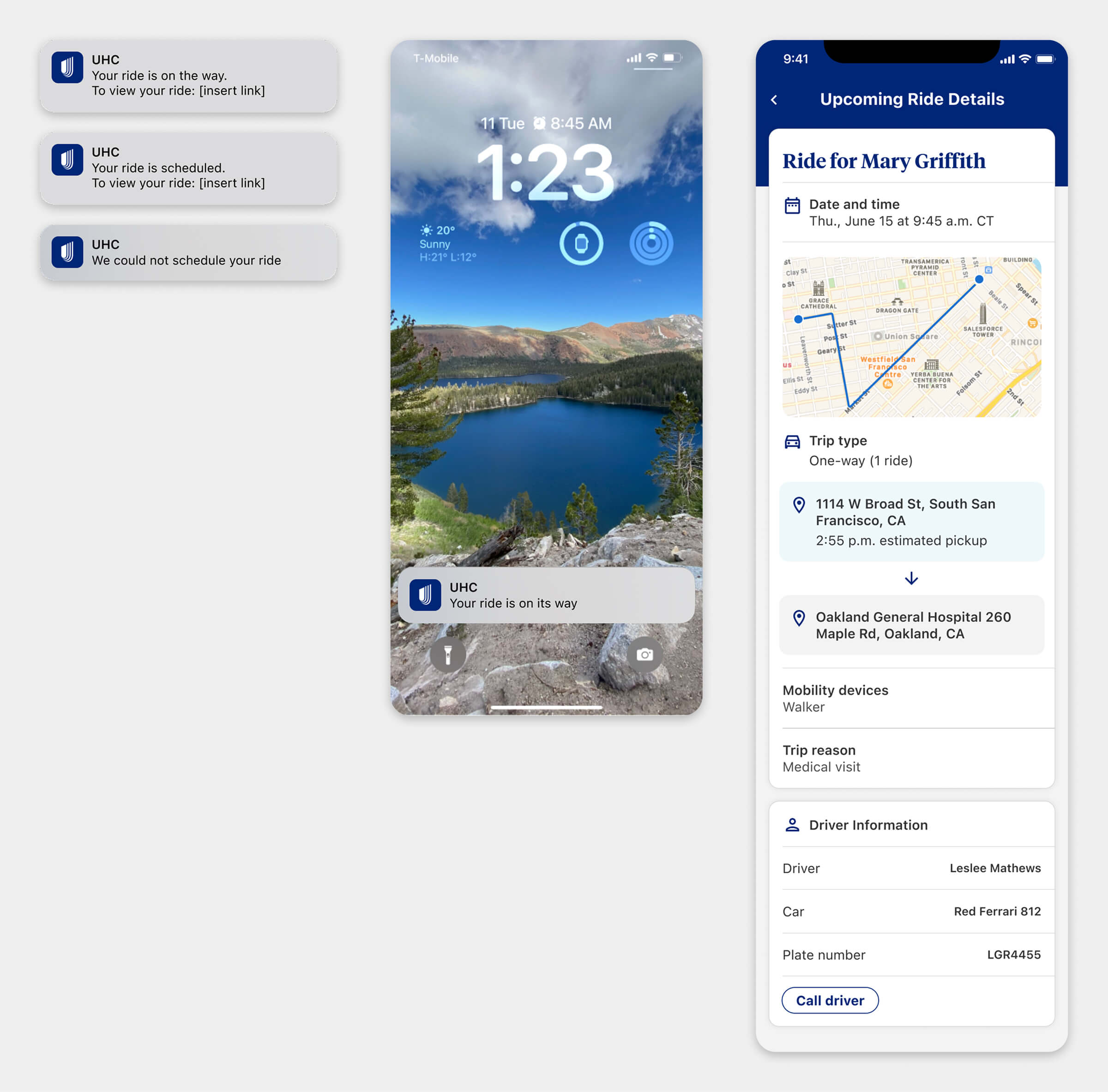Tap the home indicator bar on lock screen
1108x1092 pixels.
point(546,708)
